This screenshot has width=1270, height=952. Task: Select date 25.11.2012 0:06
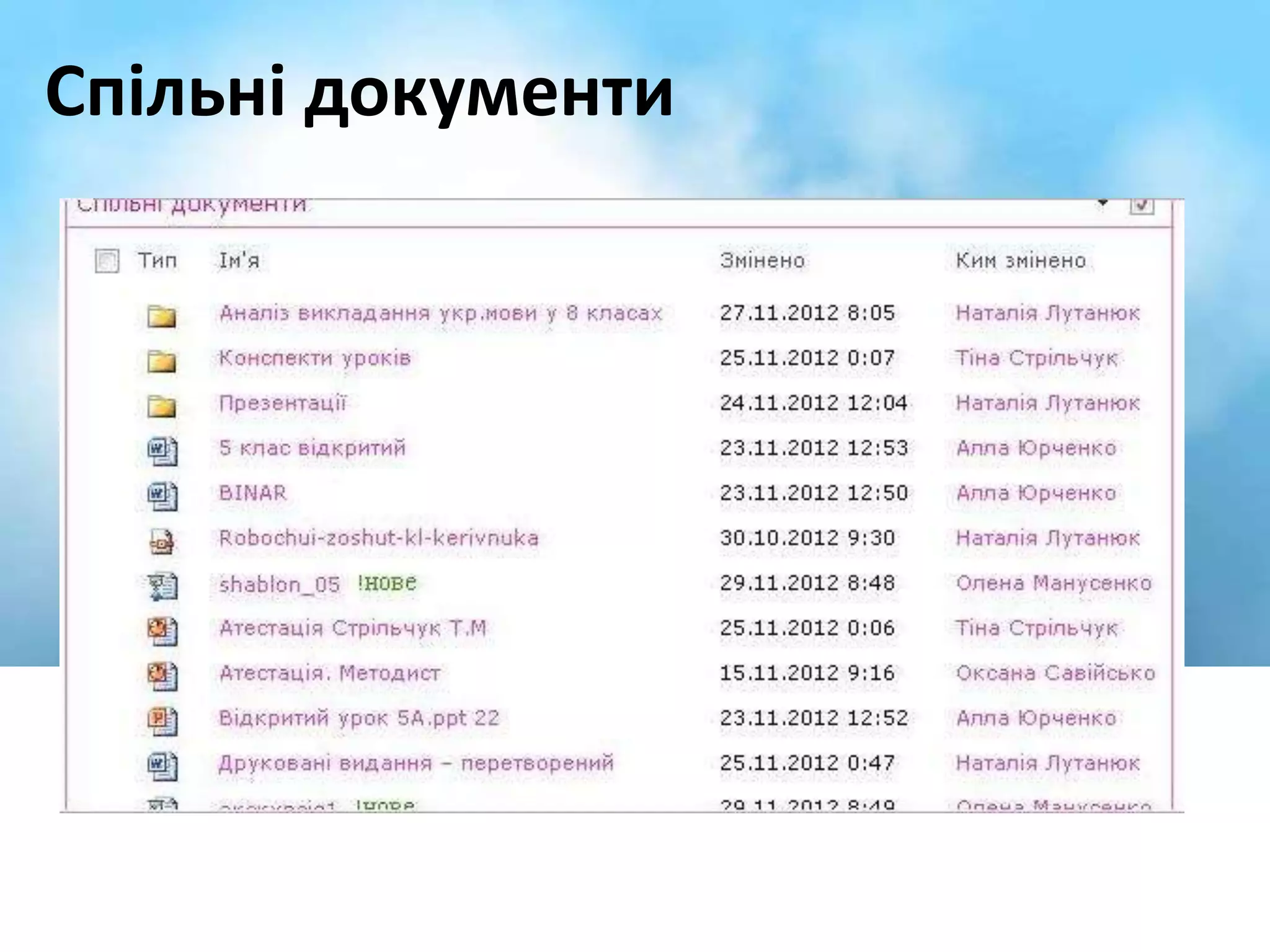[807, 628]
